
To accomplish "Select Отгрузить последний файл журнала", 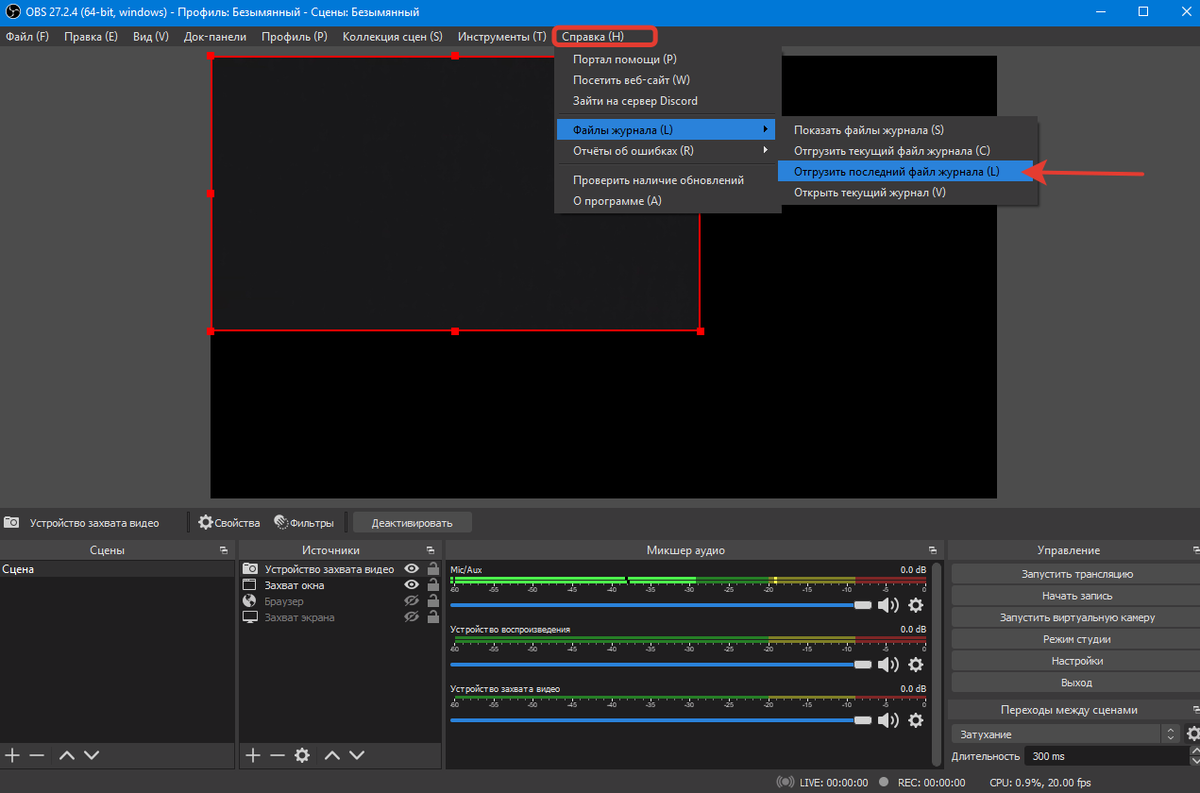I will pos(896,171).
